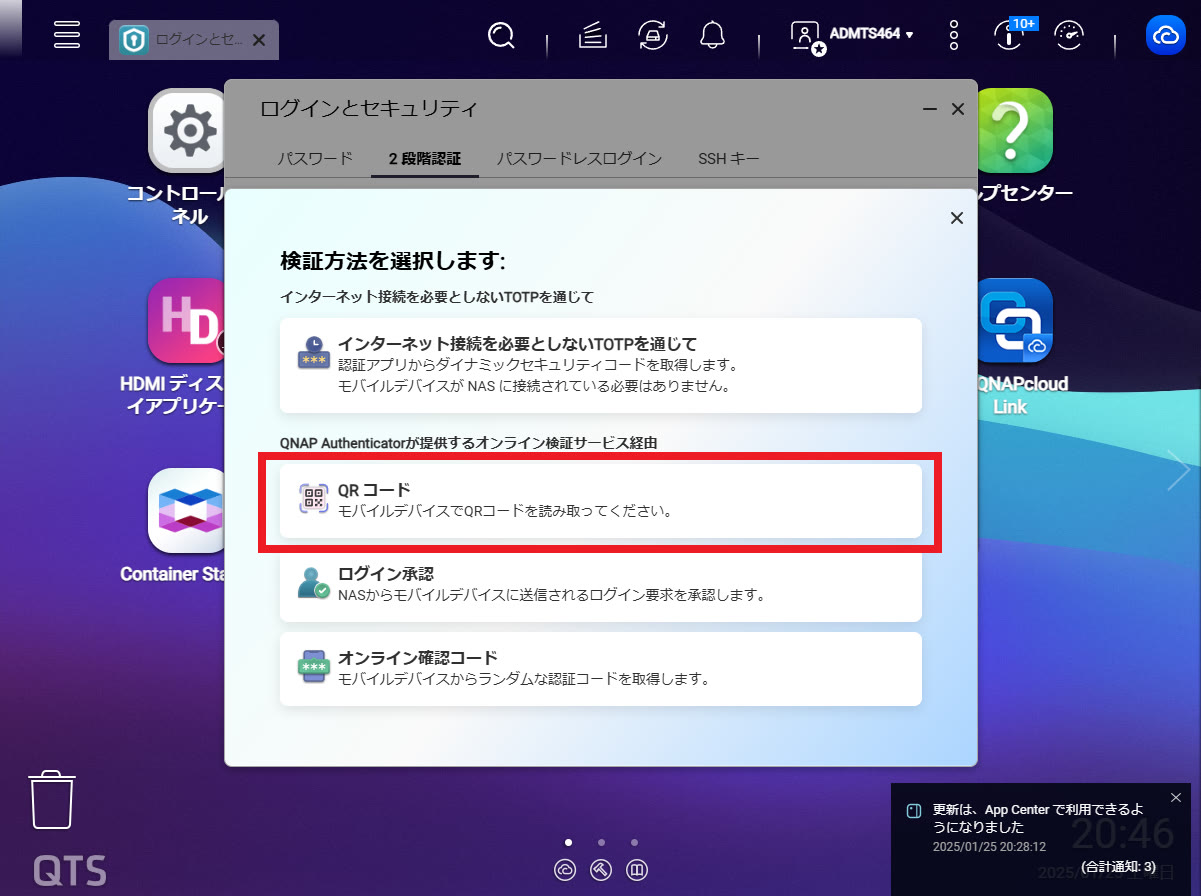Screen dimensions: 1201x896
Task: Switch to the パスワード tab
Action: (x=315, y=158)
